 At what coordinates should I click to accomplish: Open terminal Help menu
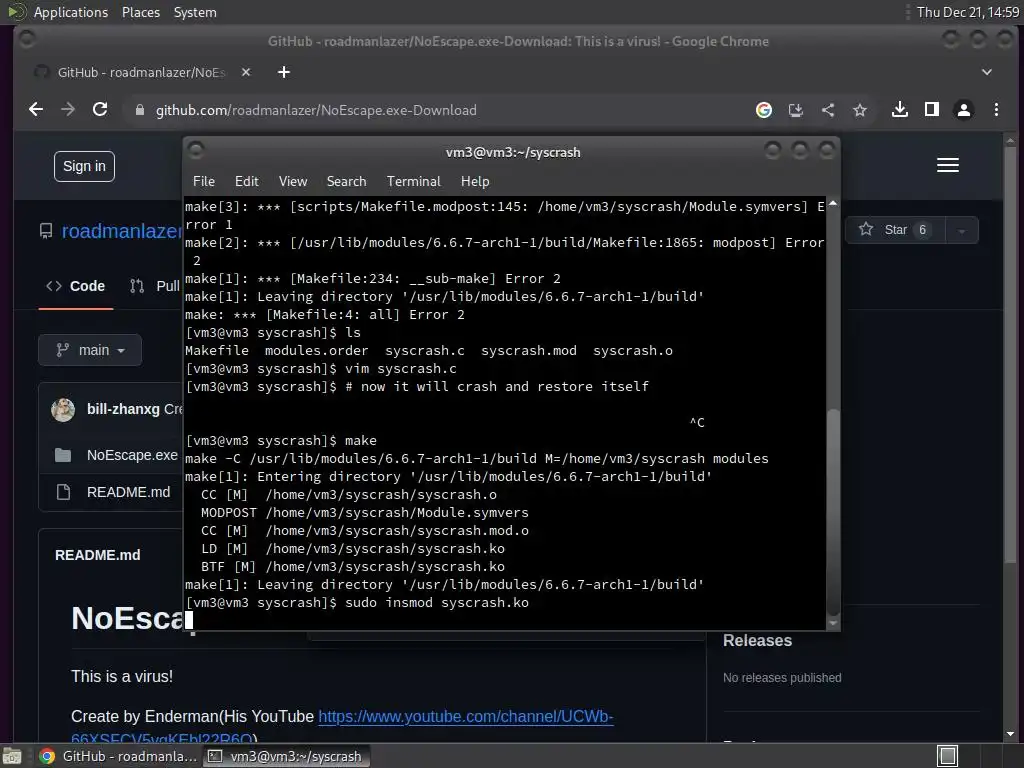pyautogui.click(x=475, y=182)
